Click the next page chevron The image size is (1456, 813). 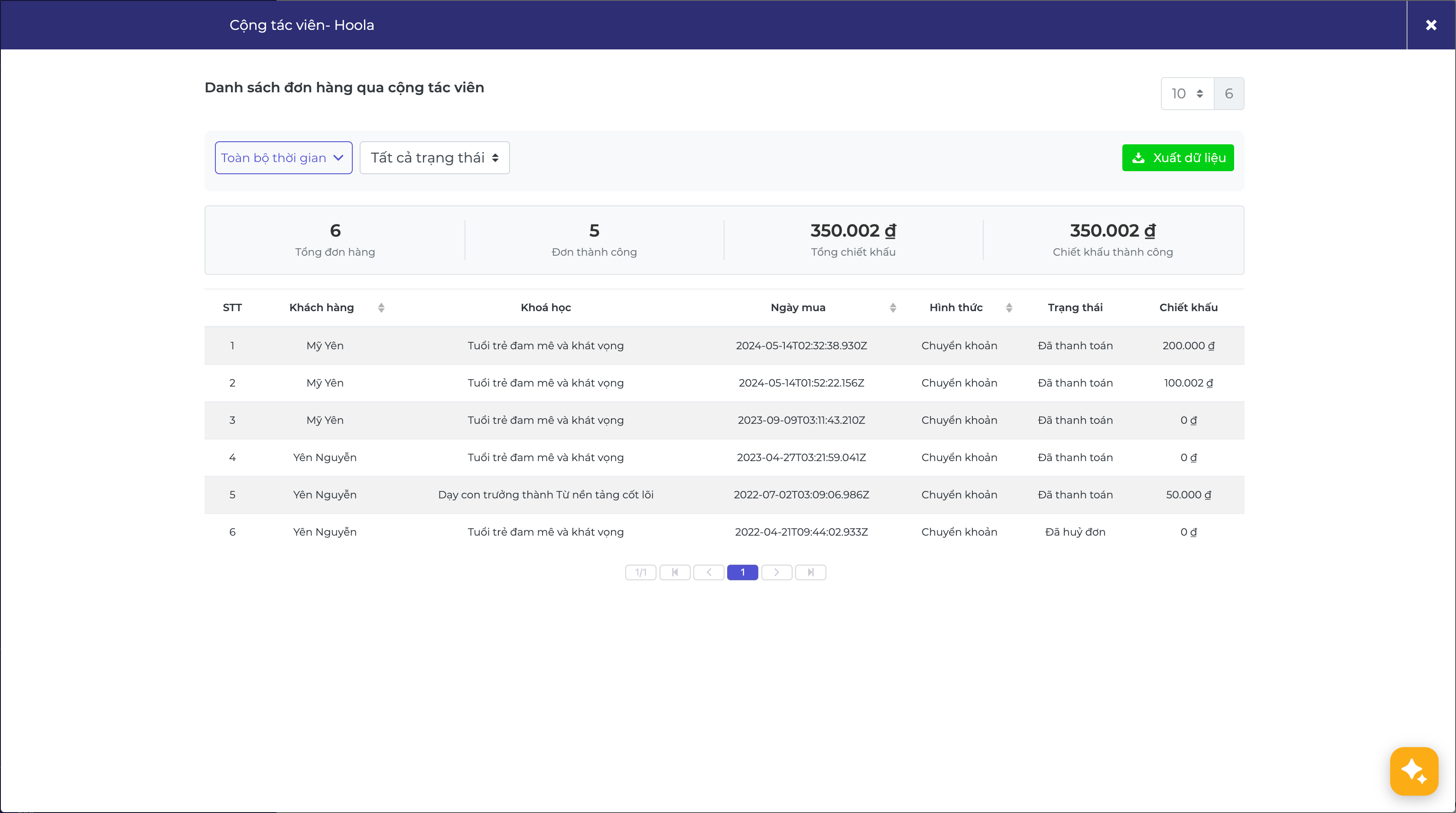click(x=777, y=572)
